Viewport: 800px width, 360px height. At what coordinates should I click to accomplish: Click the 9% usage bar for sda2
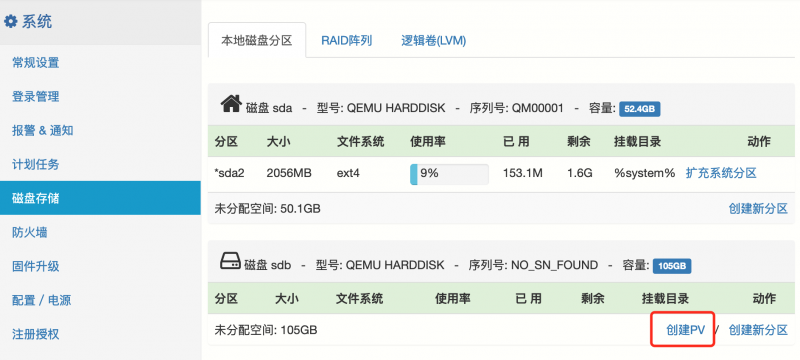[449, 173]
